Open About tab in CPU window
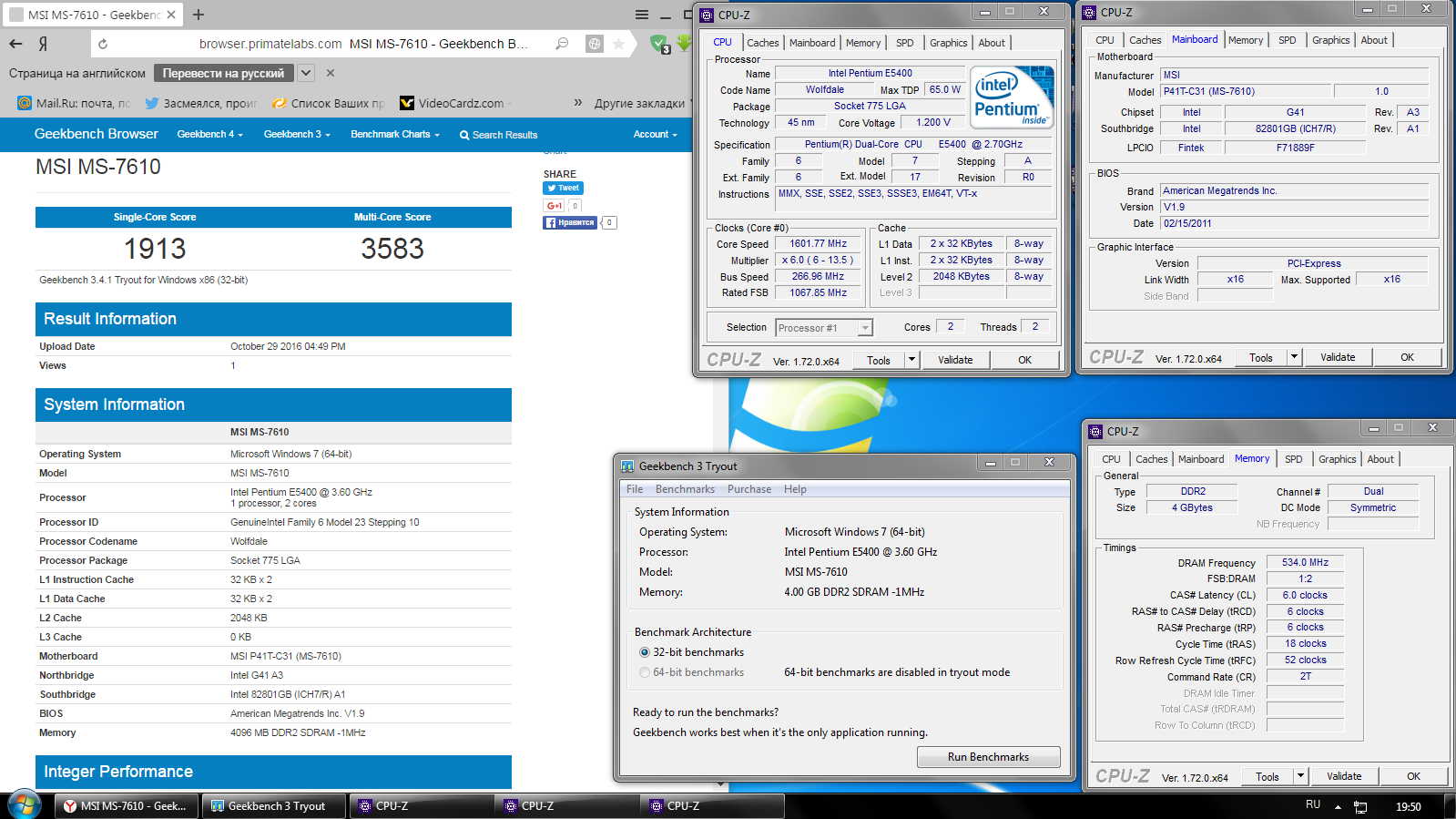1456x819 pixels. point(992,43)
